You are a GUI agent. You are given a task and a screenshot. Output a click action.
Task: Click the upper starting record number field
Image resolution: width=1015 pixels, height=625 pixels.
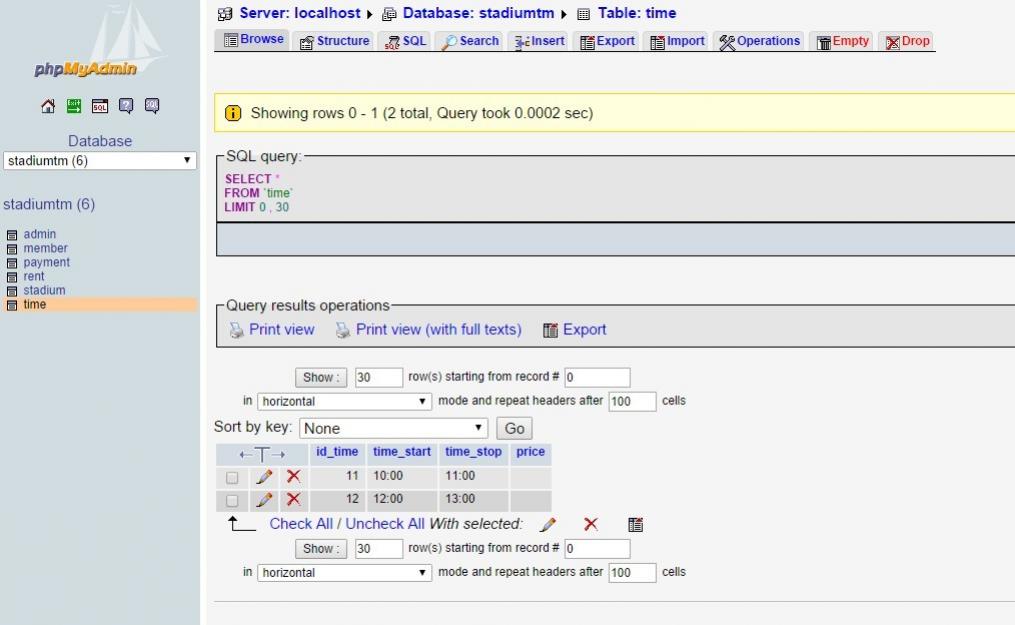(597, 377)
